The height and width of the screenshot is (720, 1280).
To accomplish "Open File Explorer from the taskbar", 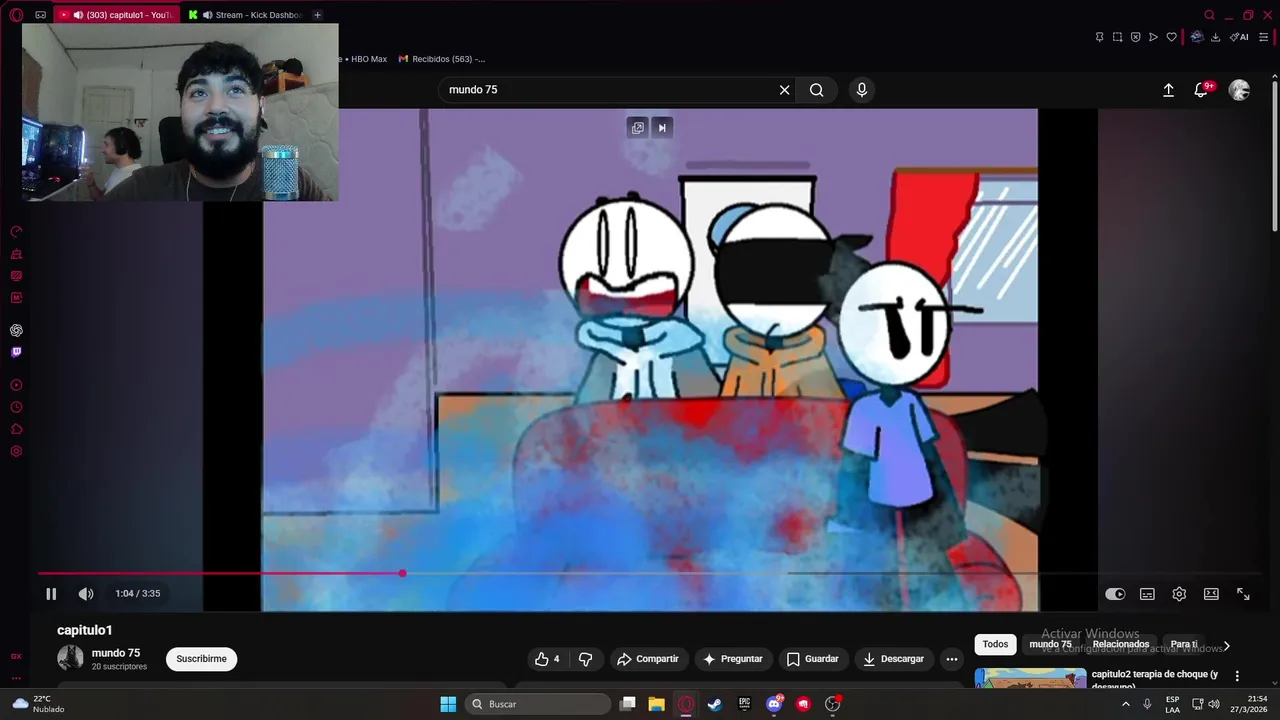I will pos(656,704).
